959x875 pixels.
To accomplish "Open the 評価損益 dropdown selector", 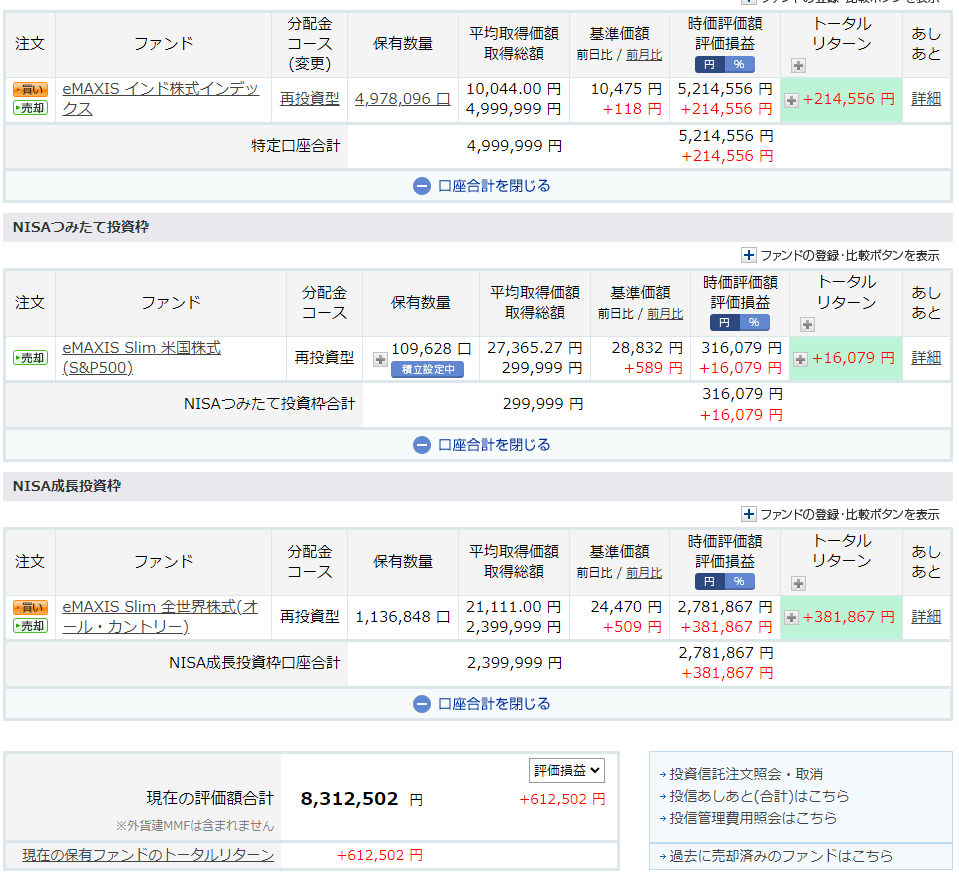I will point(566,770).
